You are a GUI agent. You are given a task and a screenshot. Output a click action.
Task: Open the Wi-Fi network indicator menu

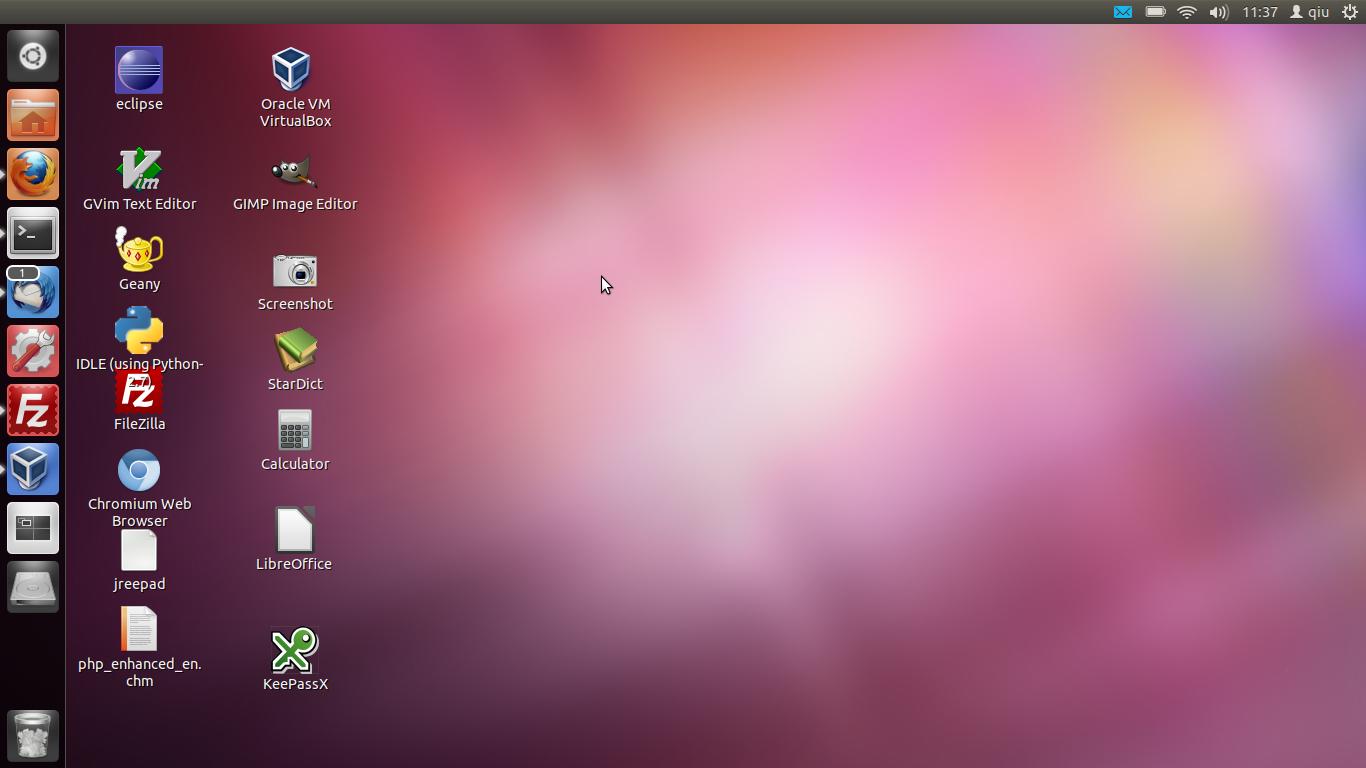(x=1187, y=12)
